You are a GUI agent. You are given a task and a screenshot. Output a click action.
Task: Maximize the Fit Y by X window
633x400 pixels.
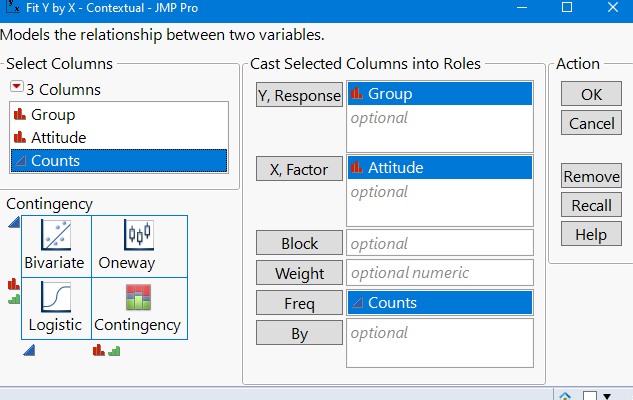coord(567,7)
